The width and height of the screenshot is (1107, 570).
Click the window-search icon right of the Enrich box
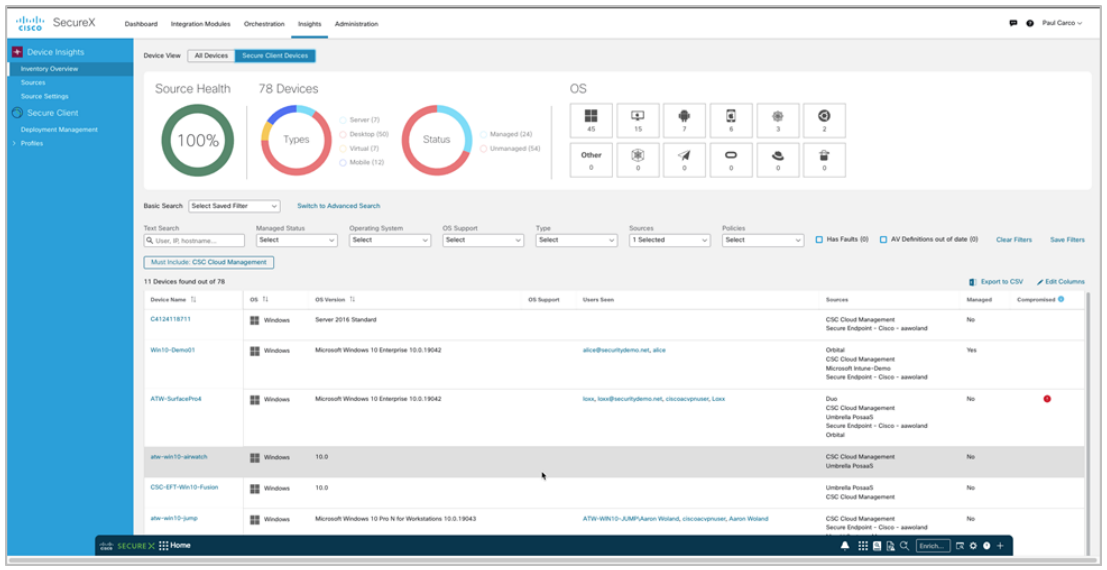click(959, 546)
